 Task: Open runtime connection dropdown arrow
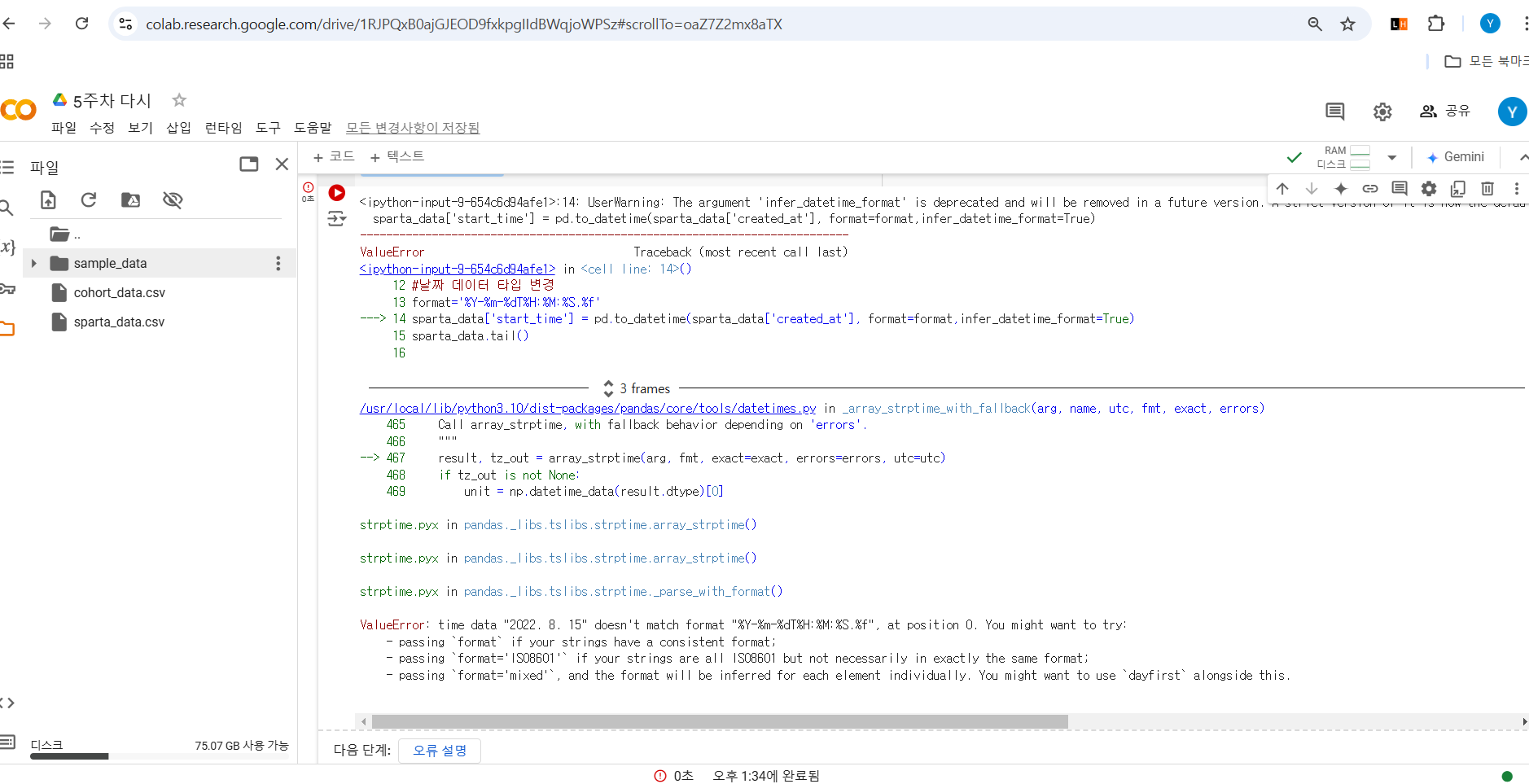1392,157
